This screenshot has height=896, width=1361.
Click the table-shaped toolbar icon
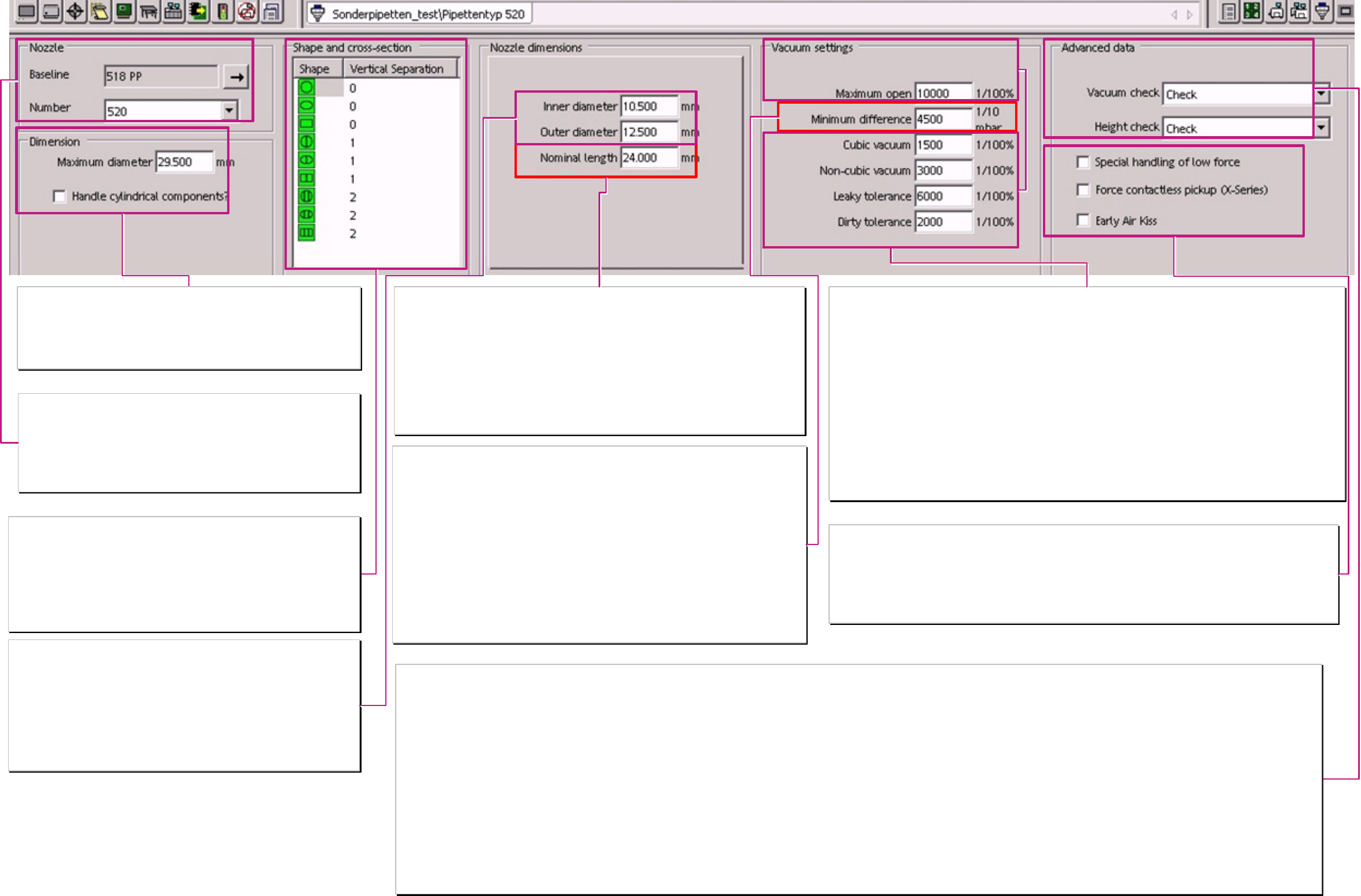[149, 12]
